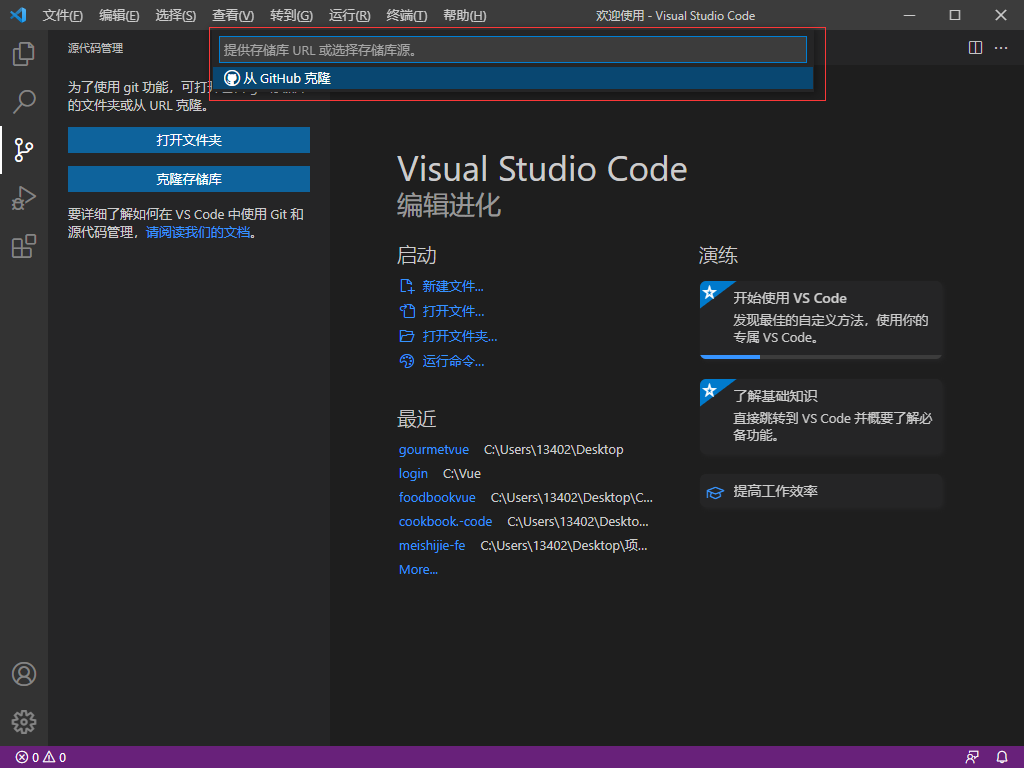The height and width of the screenshot is (768, 1024).
Task: Open the 了解基础知识 walkthrough card
Action: (x=821, y=417)
